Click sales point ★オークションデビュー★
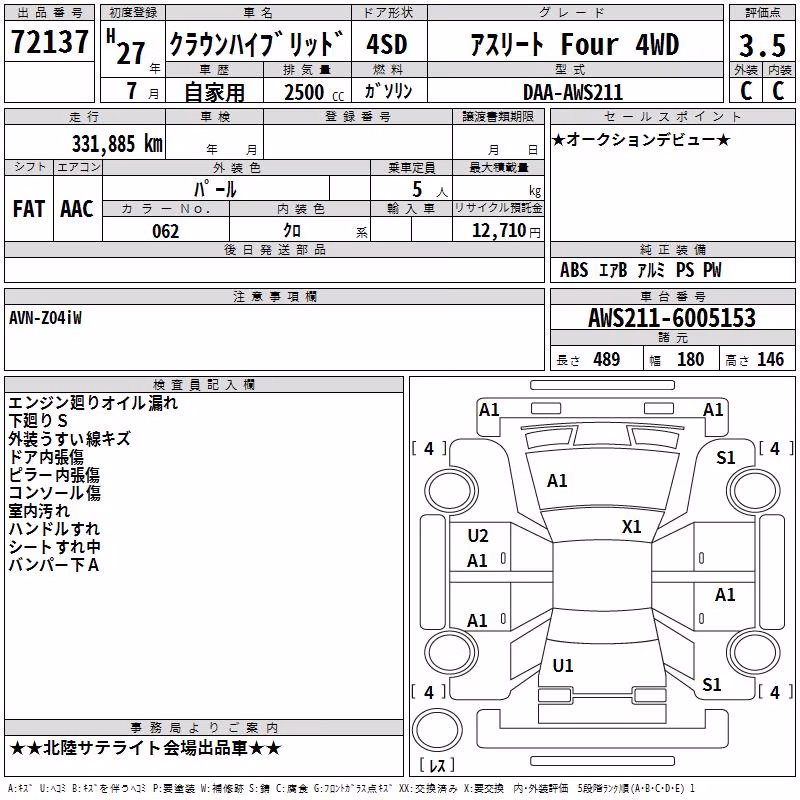 coord(641,140)
